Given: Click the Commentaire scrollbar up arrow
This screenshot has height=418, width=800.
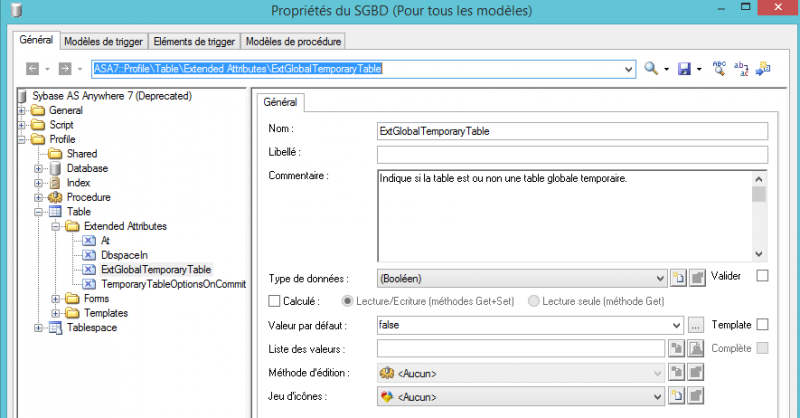Looking at the screenshot, I should coord(759,179).
